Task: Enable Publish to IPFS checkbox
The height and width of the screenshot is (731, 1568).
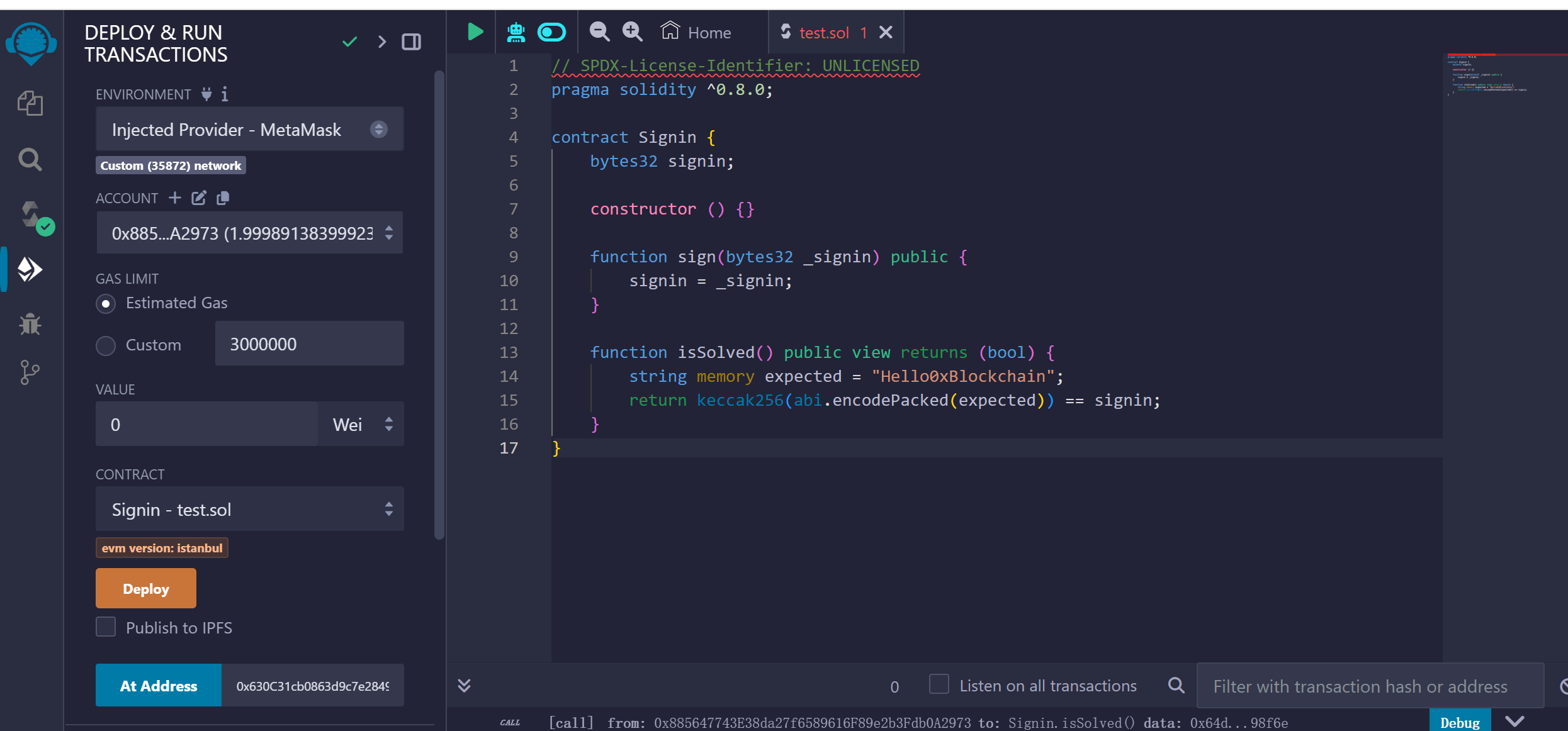Action: click(106, 627)
